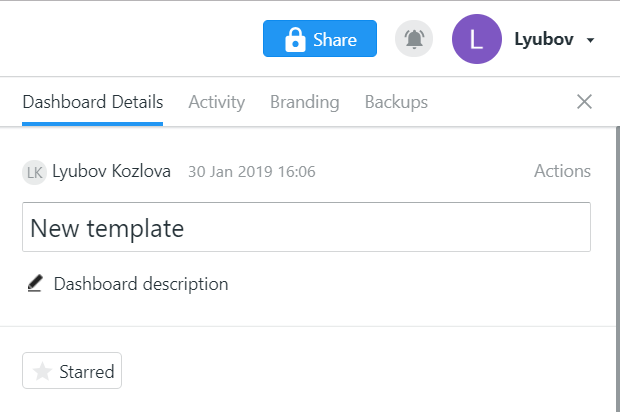The image size is (620, 412).
Task: Open the Backups tab
Action: pyautogui.click(x=396, y=102)
